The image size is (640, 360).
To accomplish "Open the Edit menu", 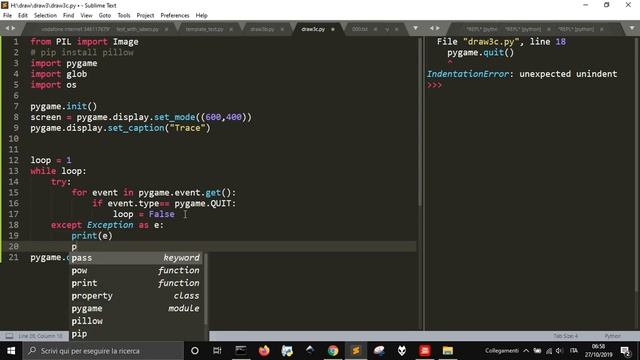I will pos(23,15).
